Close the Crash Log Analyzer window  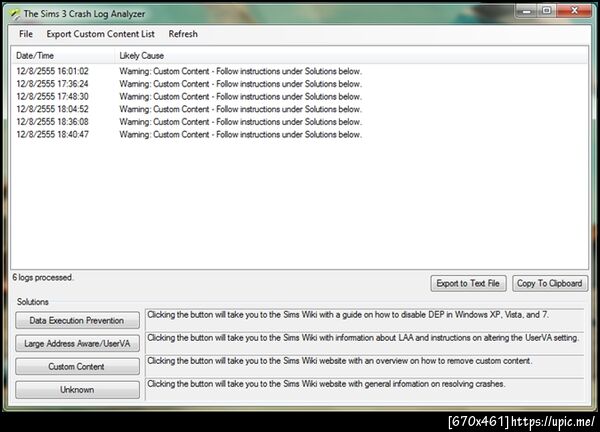pos(574,11)
